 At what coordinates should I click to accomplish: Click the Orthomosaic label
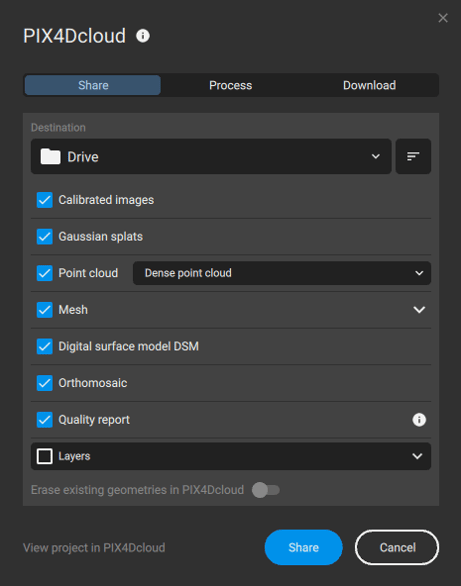pyautogui.click(x=93, y=383)
